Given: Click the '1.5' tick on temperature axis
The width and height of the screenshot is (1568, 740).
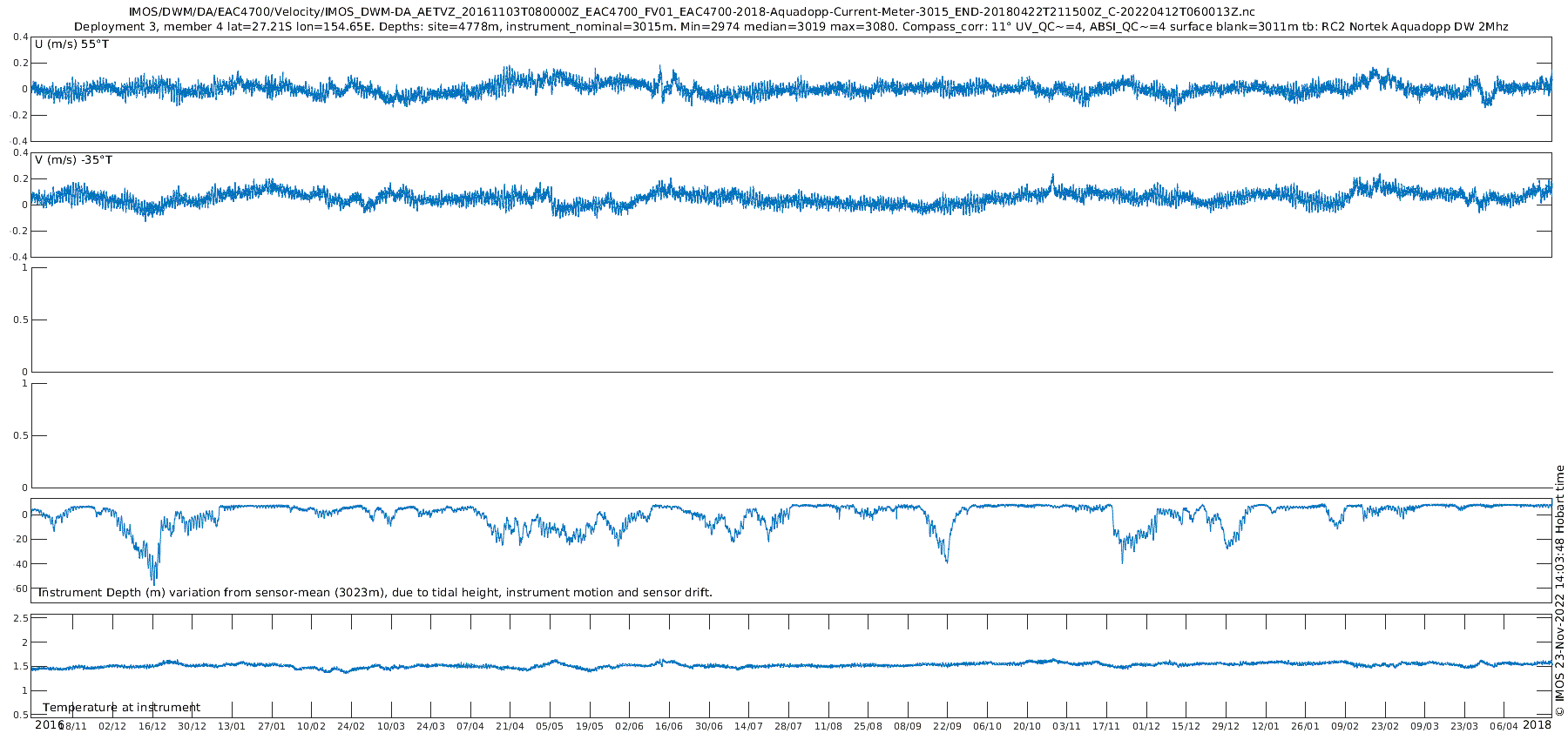Looking at the screenshot, I should (x=21, y=668).
